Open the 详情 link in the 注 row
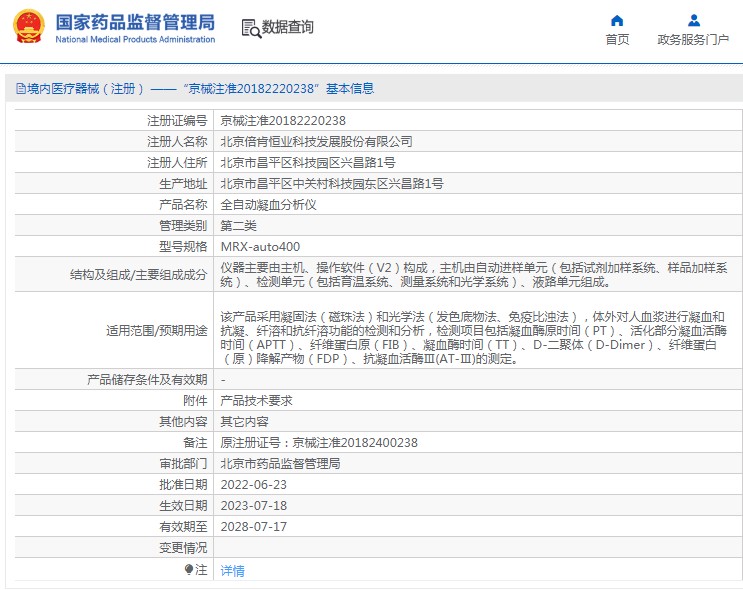 click(232, 571)
